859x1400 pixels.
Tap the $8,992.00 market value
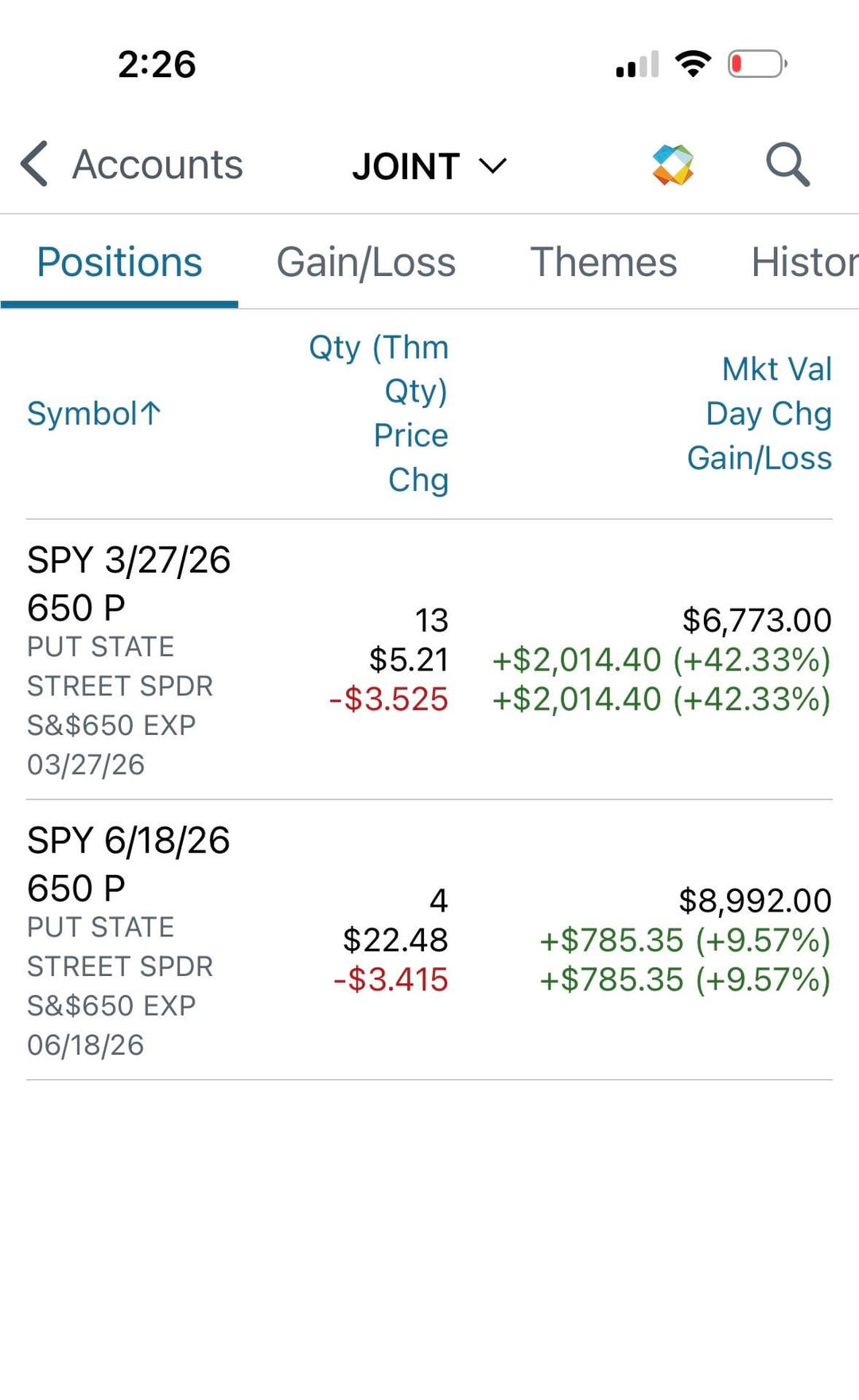pyautogui.click(x=755, y=901)
